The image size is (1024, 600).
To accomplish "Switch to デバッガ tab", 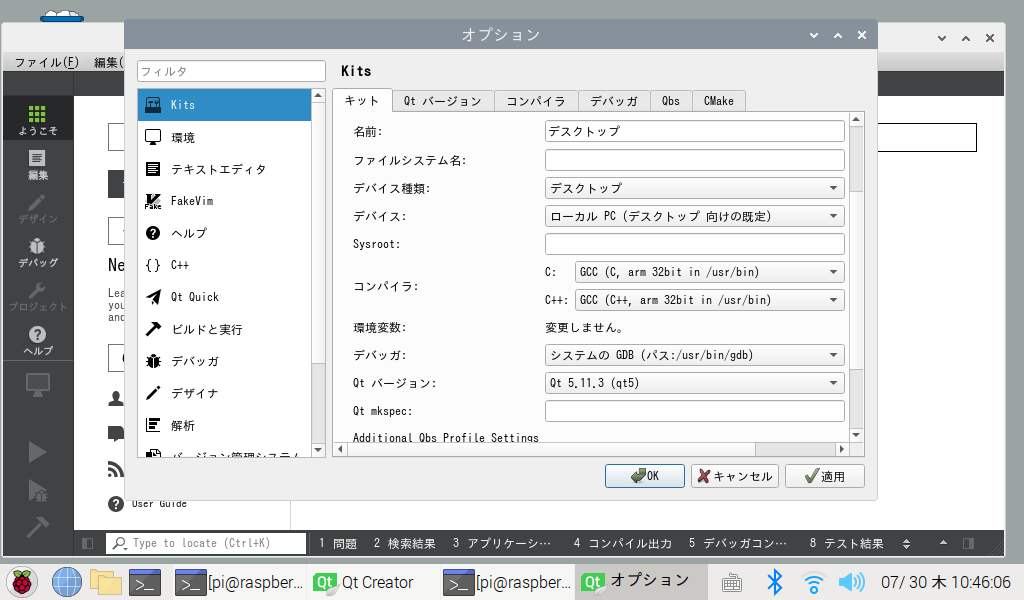I will point(614,101).
